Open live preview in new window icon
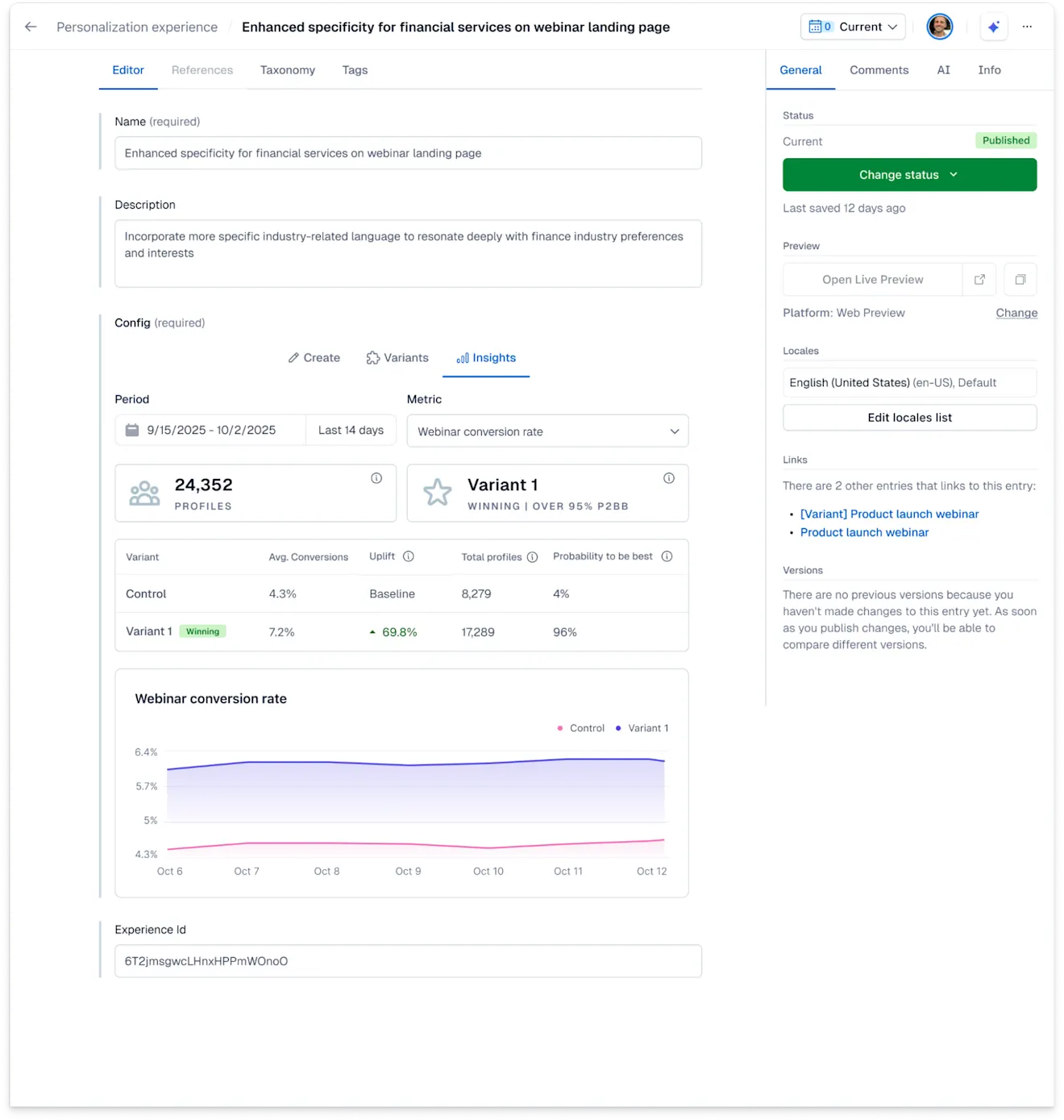The width and height of the screenshot is (1064, 1120). [979, 280]
